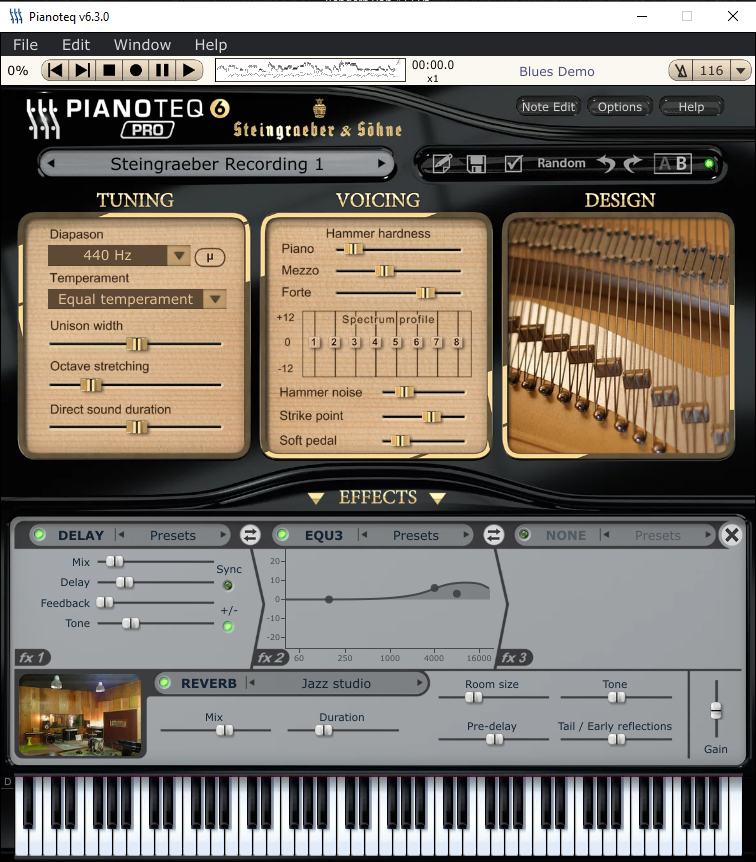The height and width of the screenshot is (862, 756).
Task: Toggle the metronome icon
Action: point(681,71)
